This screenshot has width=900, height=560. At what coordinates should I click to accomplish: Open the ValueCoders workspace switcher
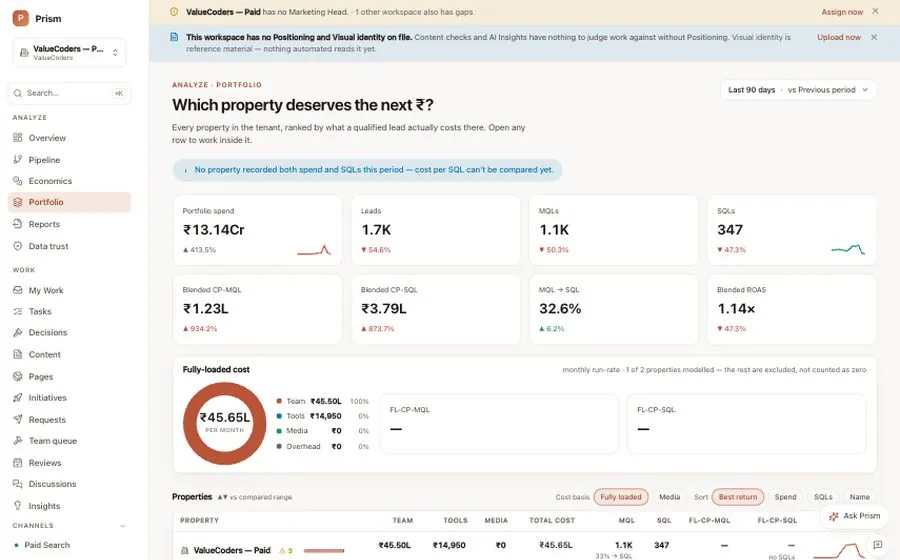point(69,52)
